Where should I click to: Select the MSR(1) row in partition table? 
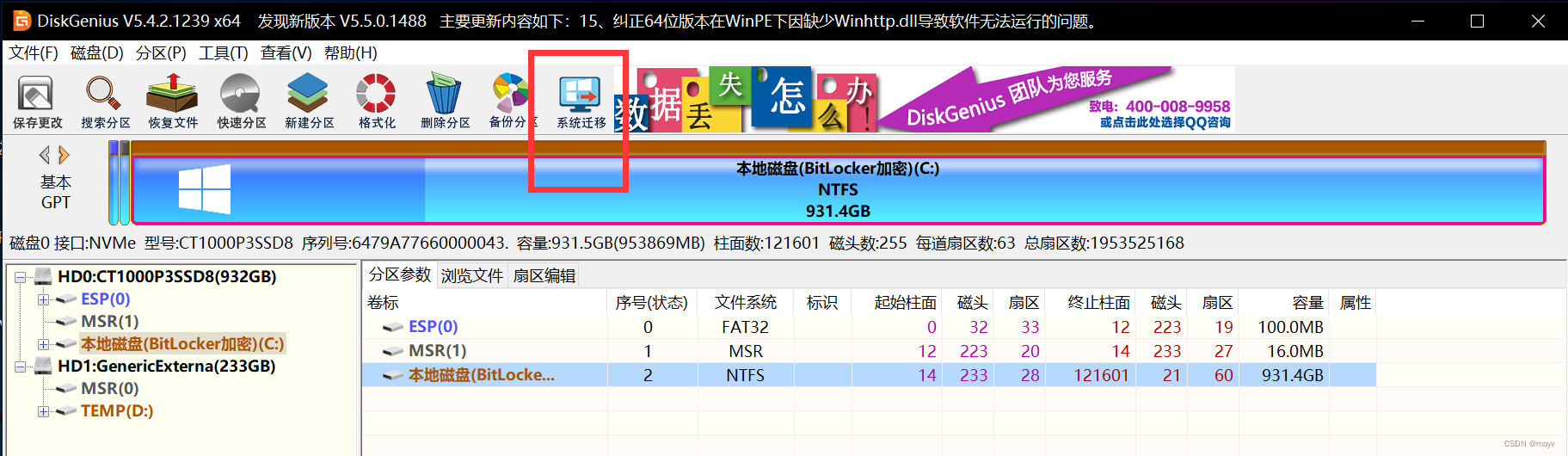[869, 351]
